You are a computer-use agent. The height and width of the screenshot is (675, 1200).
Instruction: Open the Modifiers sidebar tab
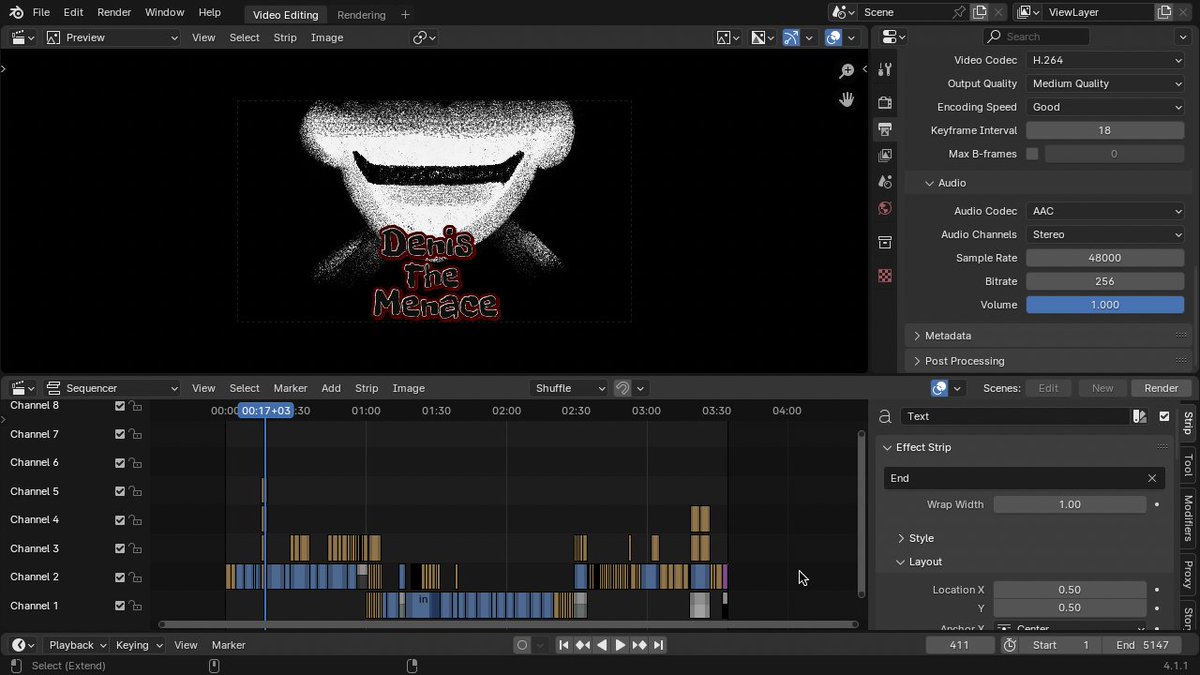point(1188,518)
